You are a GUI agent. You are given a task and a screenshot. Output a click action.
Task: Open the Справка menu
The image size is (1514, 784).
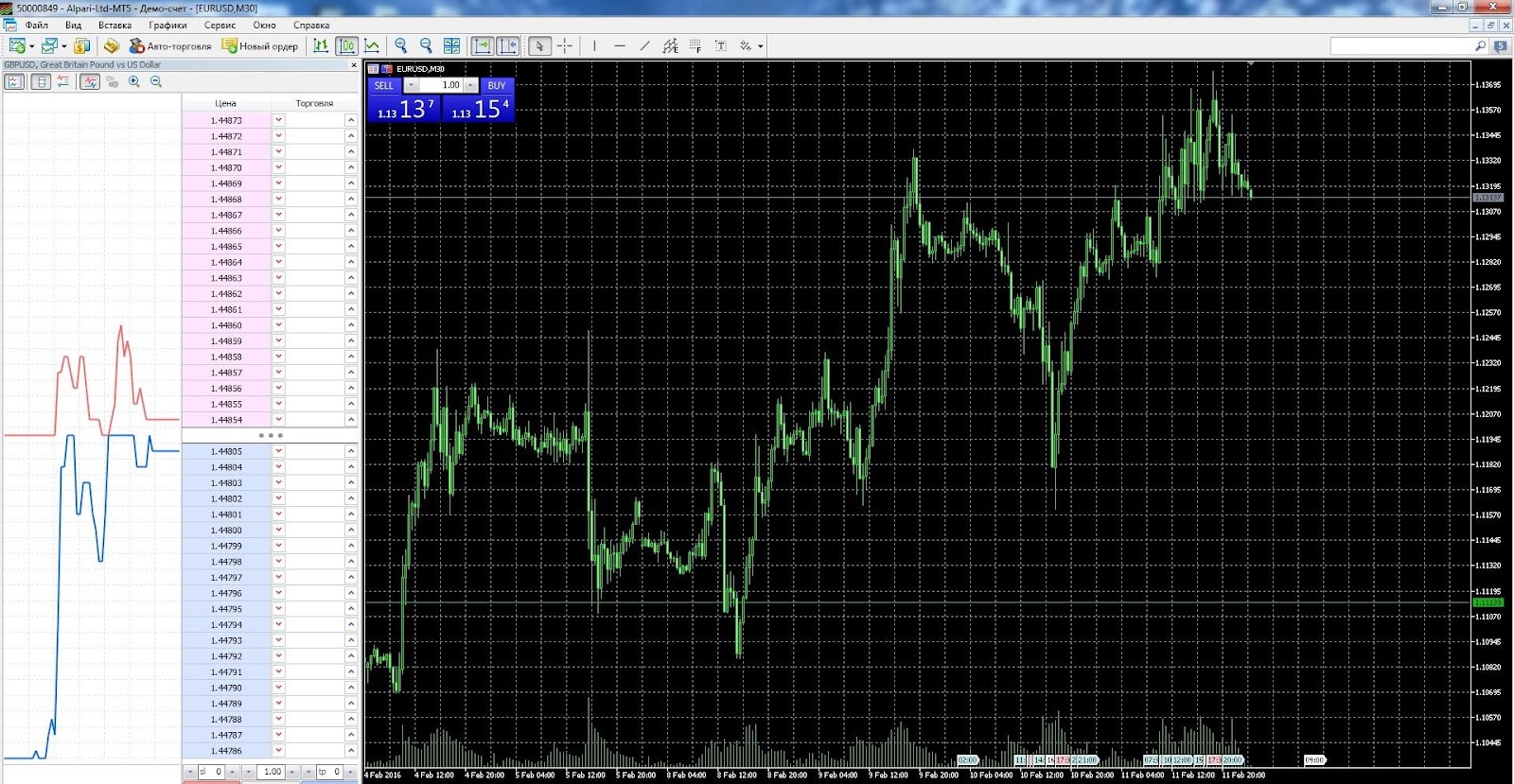[x=311, y=26]
